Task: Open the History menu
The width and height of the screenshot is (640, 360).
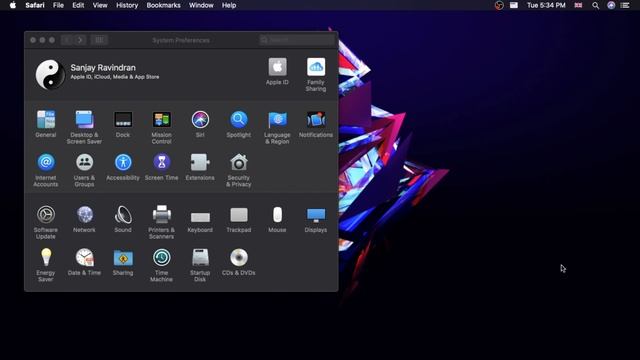Action: [127, 5]
